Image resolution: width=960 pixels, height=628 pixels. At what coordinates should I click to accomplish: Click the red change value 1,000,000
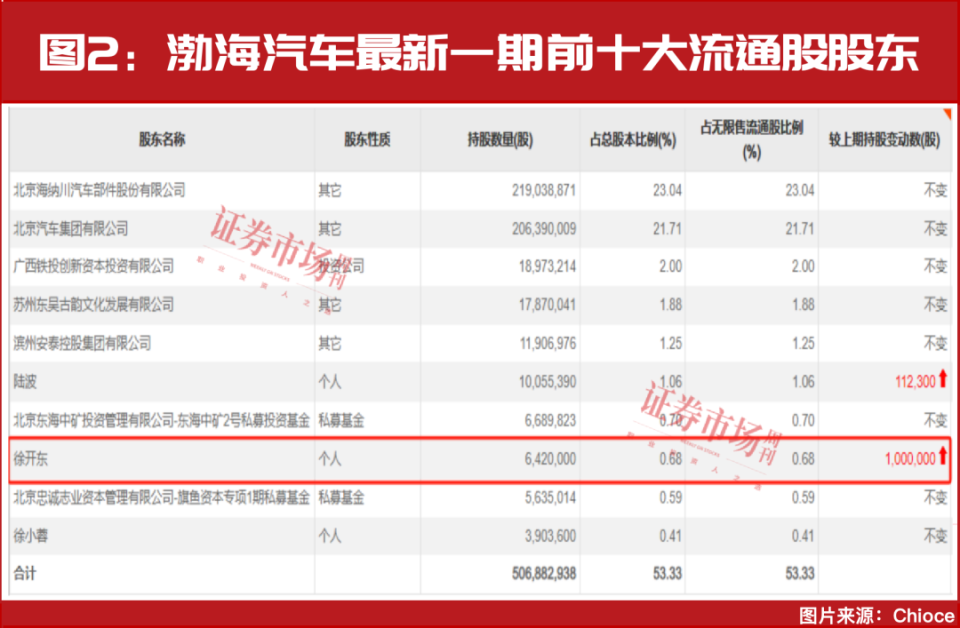[x=910, y=458]
